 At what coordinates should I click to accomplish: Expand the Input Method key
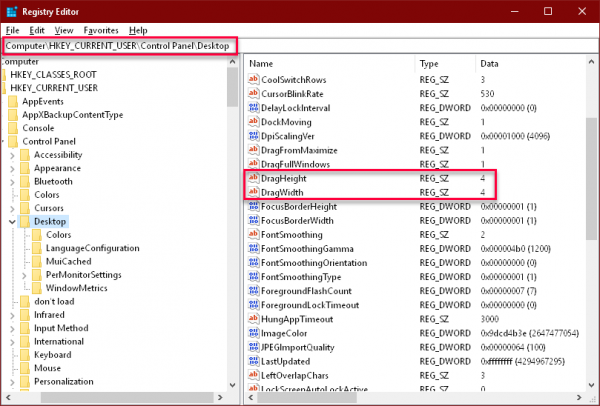pos(12,329)
